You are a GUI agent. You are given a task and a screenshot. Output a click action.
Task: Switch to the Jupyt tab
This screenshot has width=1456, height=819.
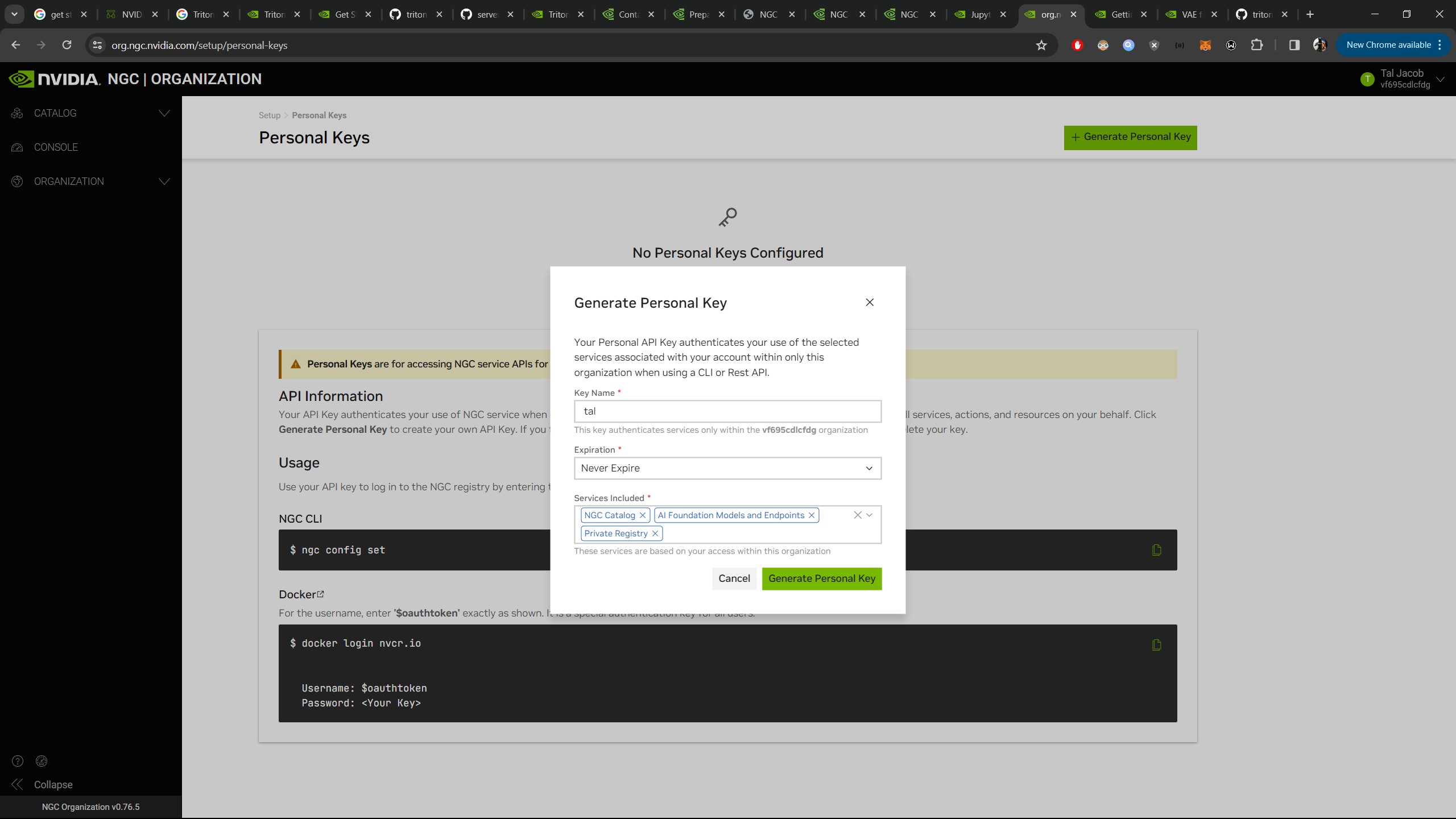pyautogui.click(x=981, y=14)
